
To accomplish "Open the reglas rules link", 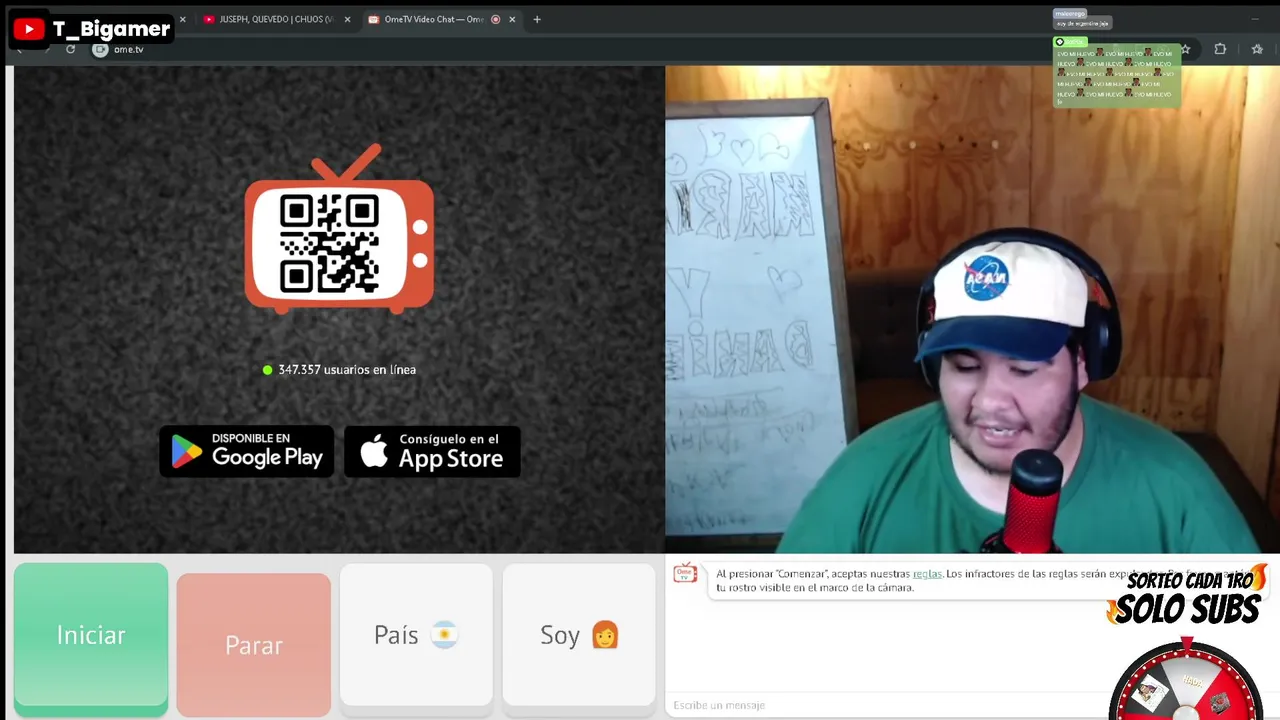I will pyautogui.click(x=927, y=574).
